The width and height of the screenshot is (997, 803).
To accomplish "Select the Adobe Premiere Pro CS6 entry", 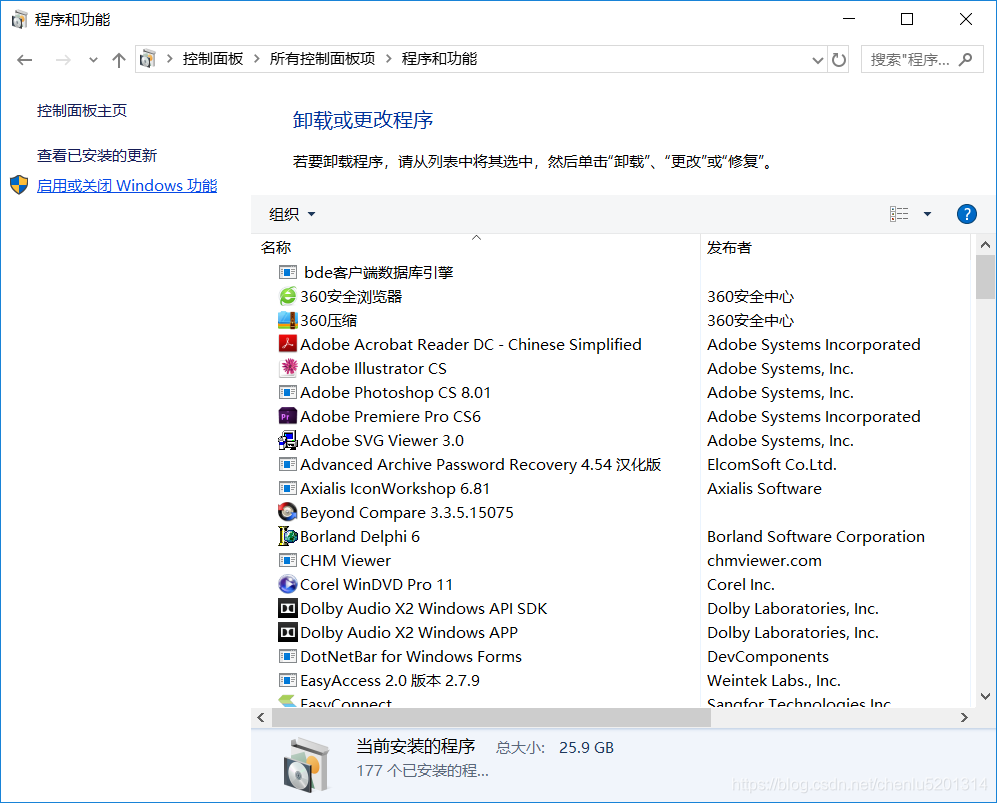I will pos(390,416).
